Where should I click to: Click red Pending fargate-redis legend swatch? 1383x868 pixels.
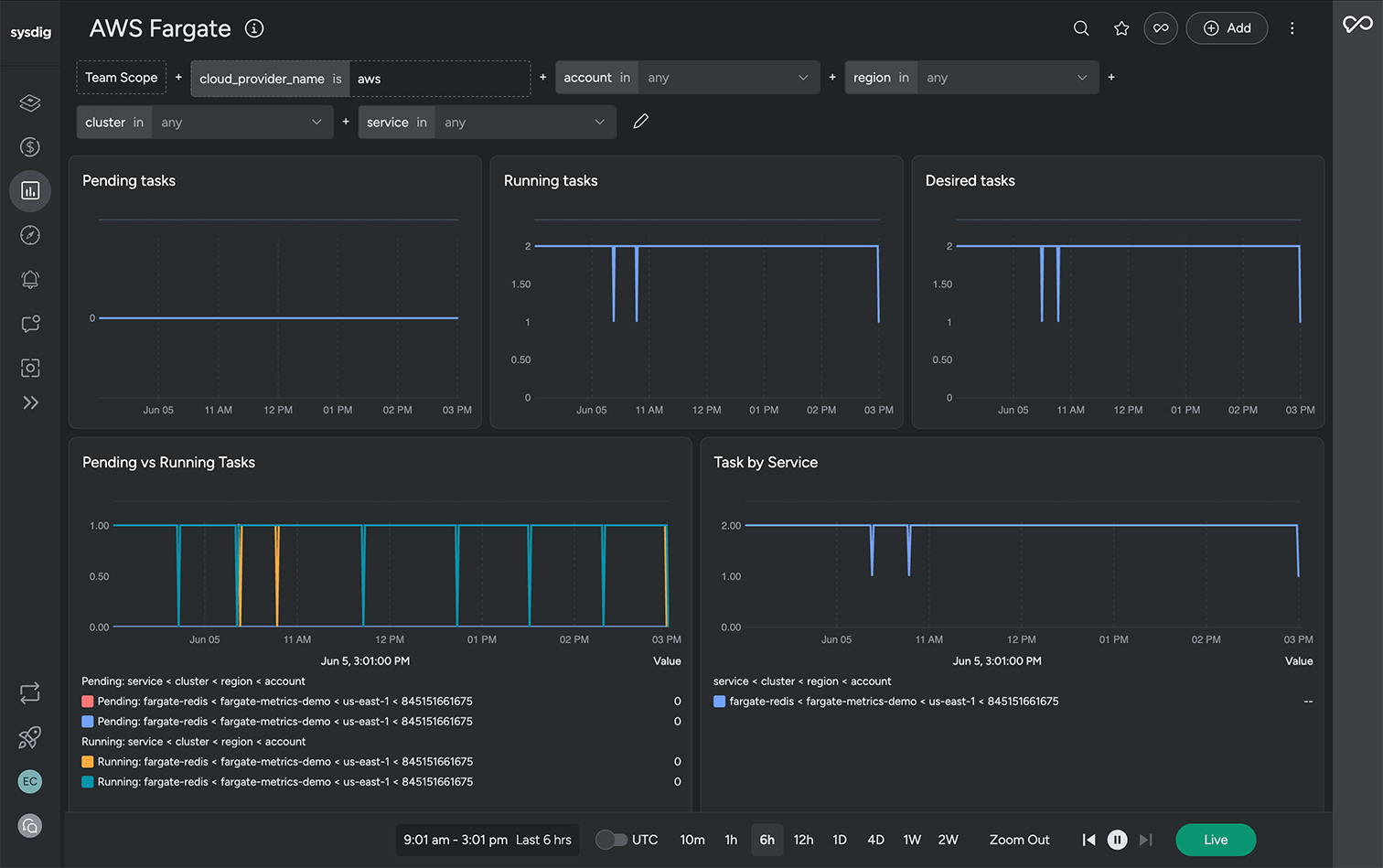click(x=88, y=702)
